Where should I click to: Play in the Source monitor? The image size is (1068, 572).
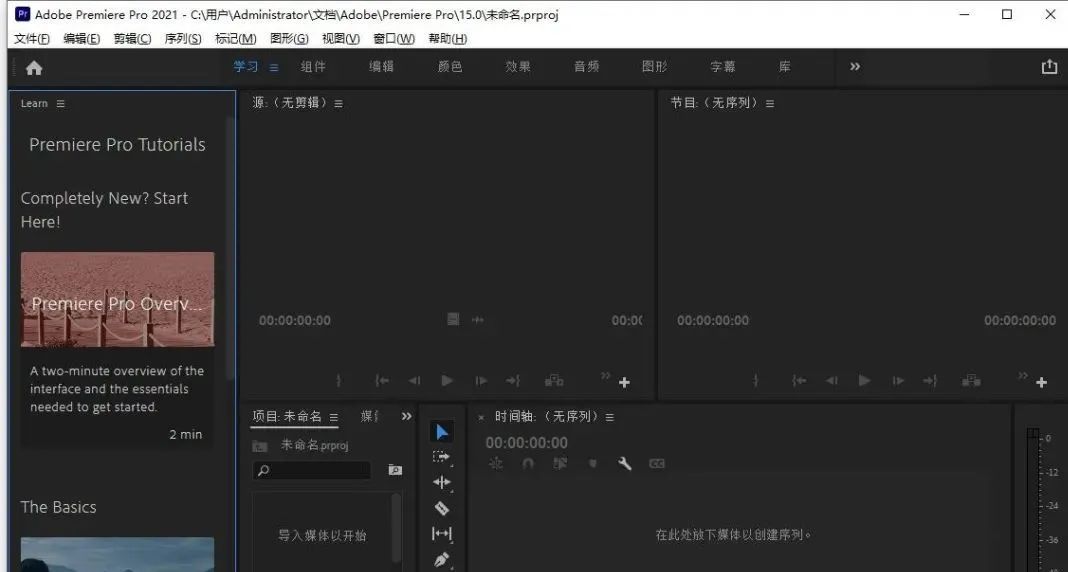[x=447, y=381]
